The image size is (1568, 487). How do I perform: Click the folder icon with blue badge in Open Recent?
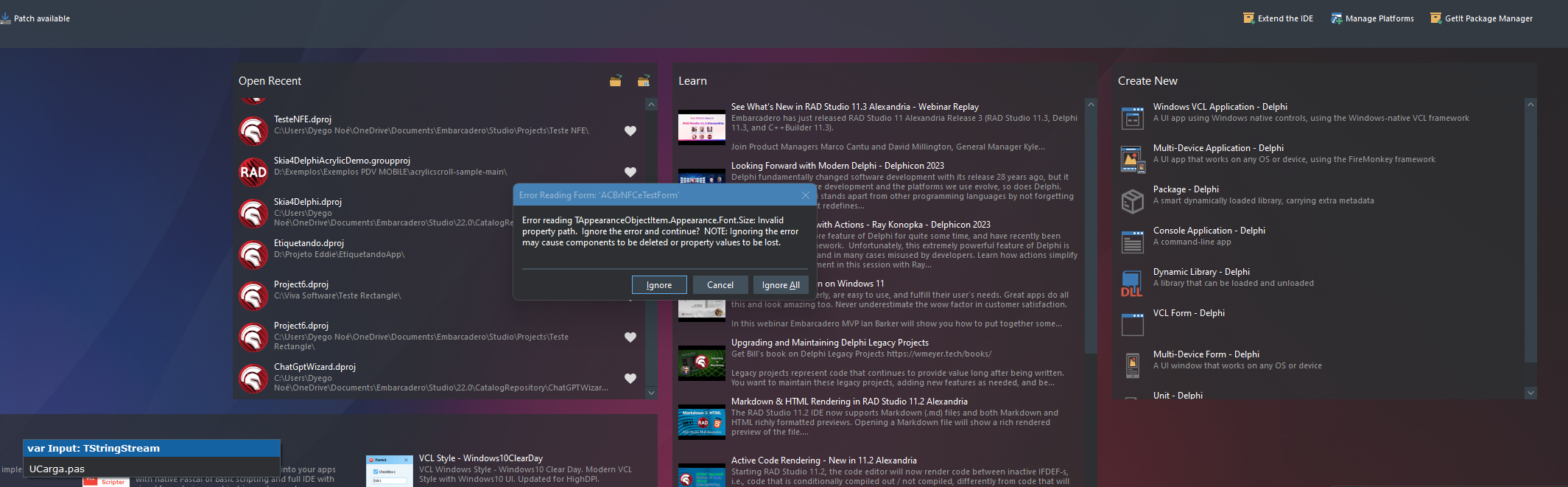point(644,81)
